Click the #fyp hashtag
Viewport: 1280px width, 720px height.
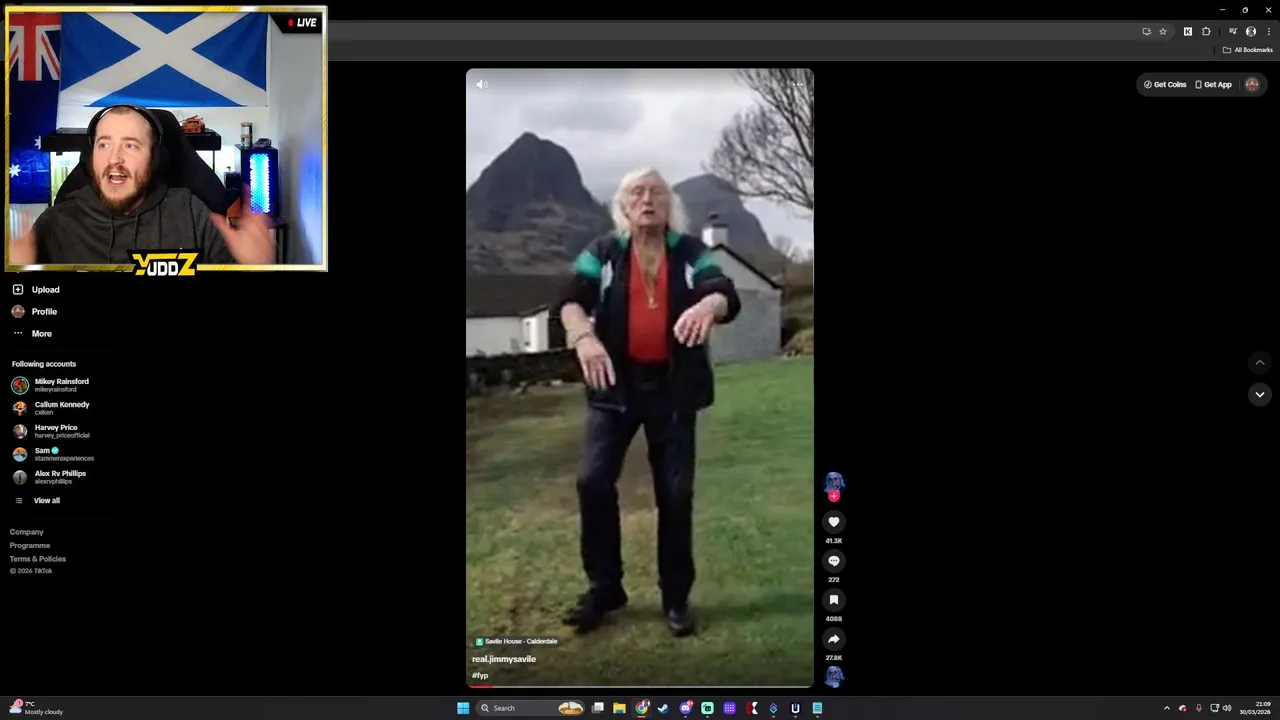480,676
